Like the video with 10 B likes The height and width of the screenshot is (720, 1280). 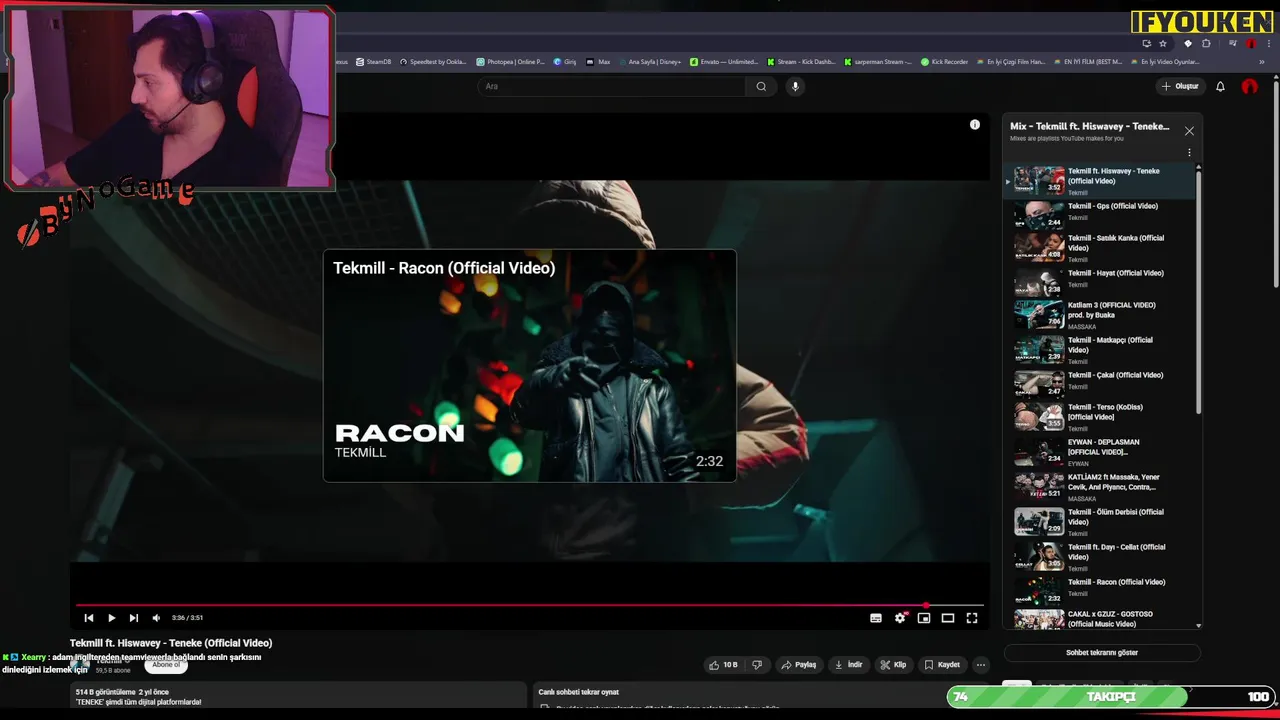(723, 665)
